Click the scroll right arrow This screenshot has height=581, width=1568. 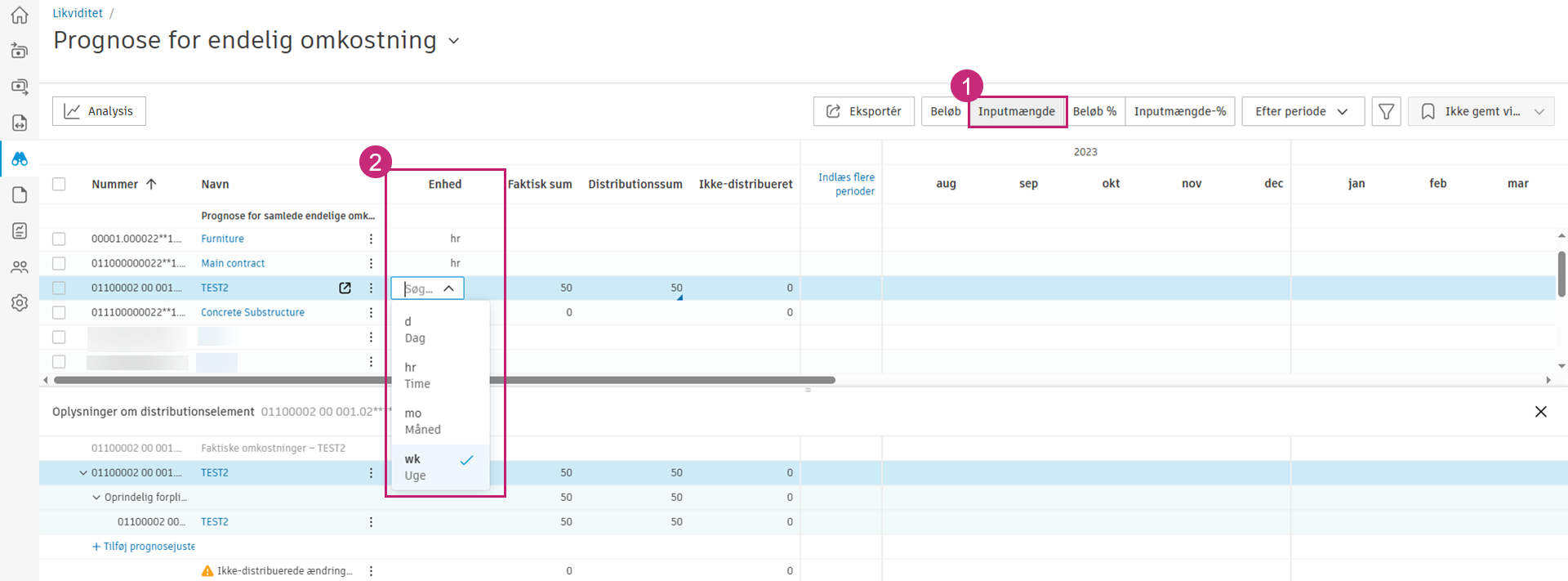(1548, 380)
